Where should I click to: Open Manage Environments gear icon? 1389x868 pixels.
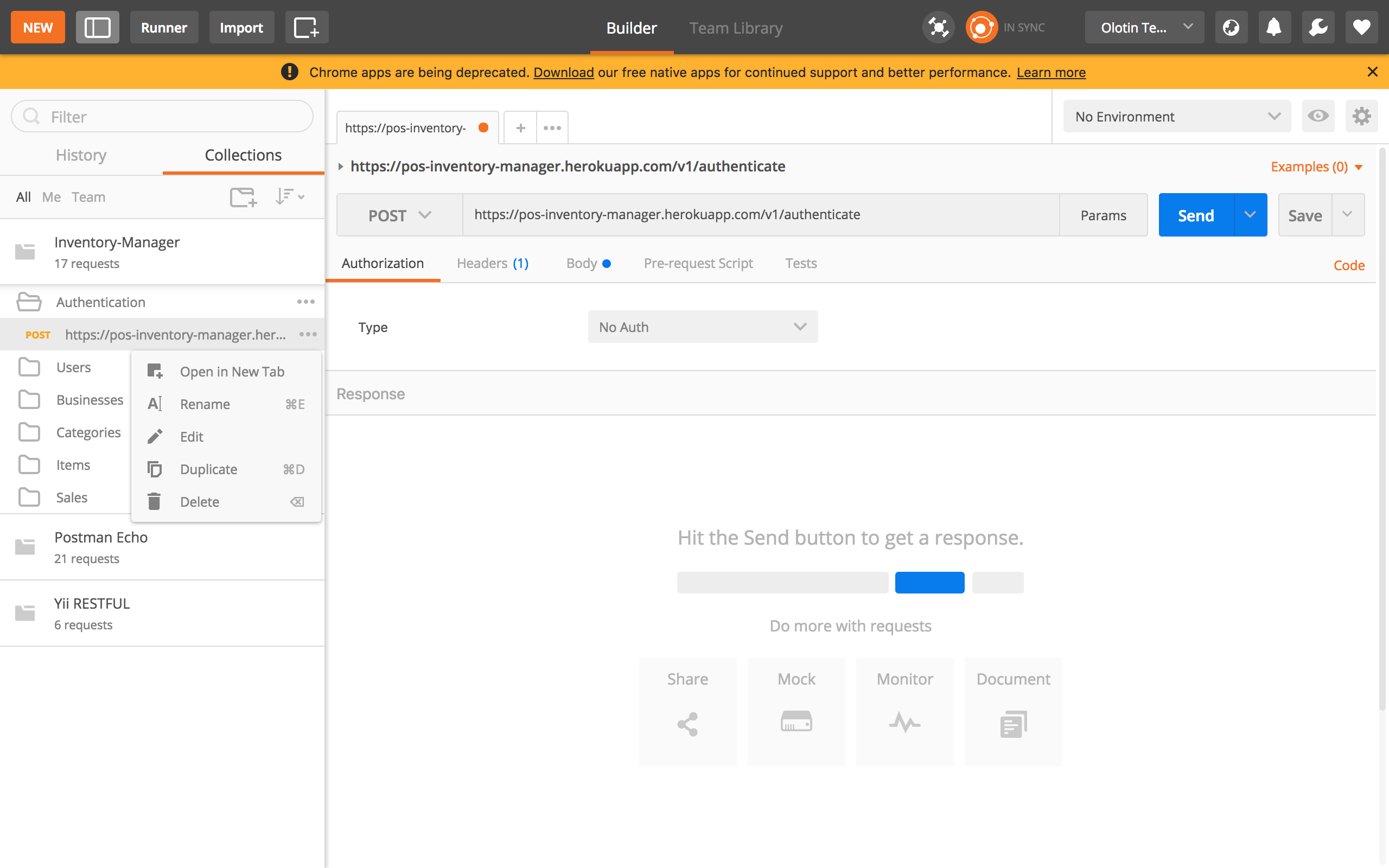(x=1361, y=117)
